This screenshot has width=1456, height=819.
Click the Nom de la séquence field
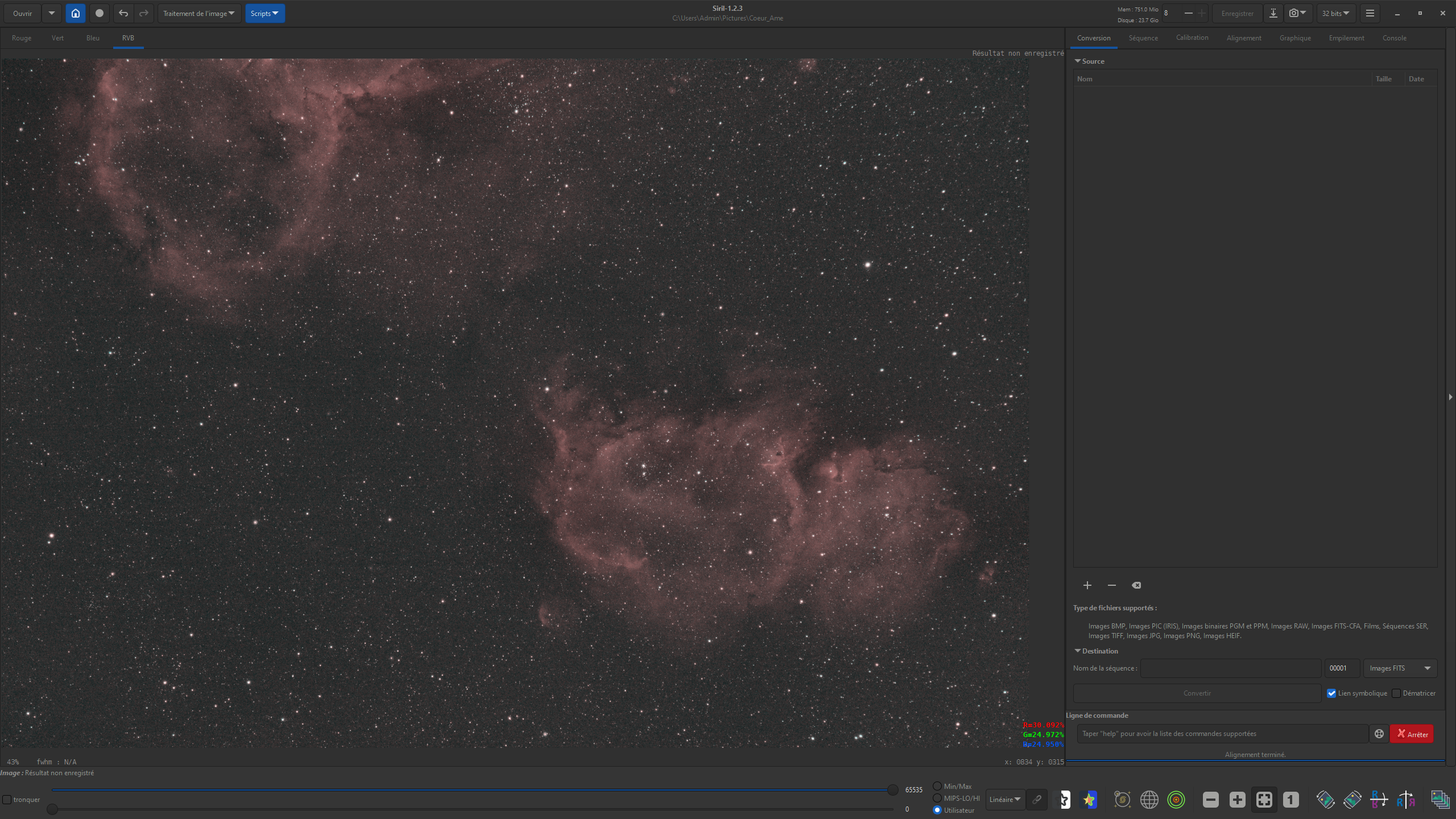coord(1231,668)
